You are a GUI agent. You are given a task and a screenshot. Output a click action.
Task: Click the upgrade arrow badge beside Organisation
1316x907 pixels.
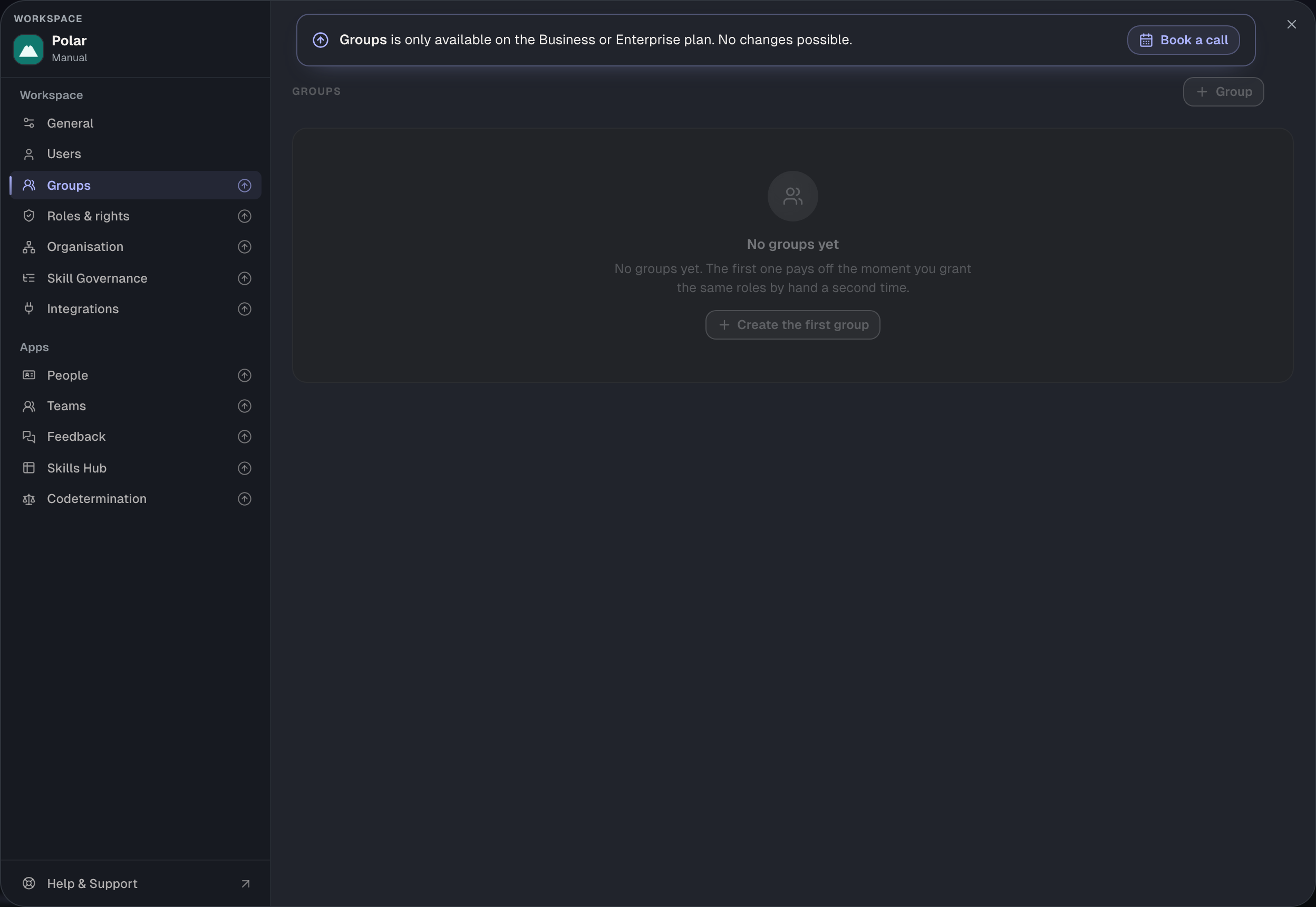244,247
